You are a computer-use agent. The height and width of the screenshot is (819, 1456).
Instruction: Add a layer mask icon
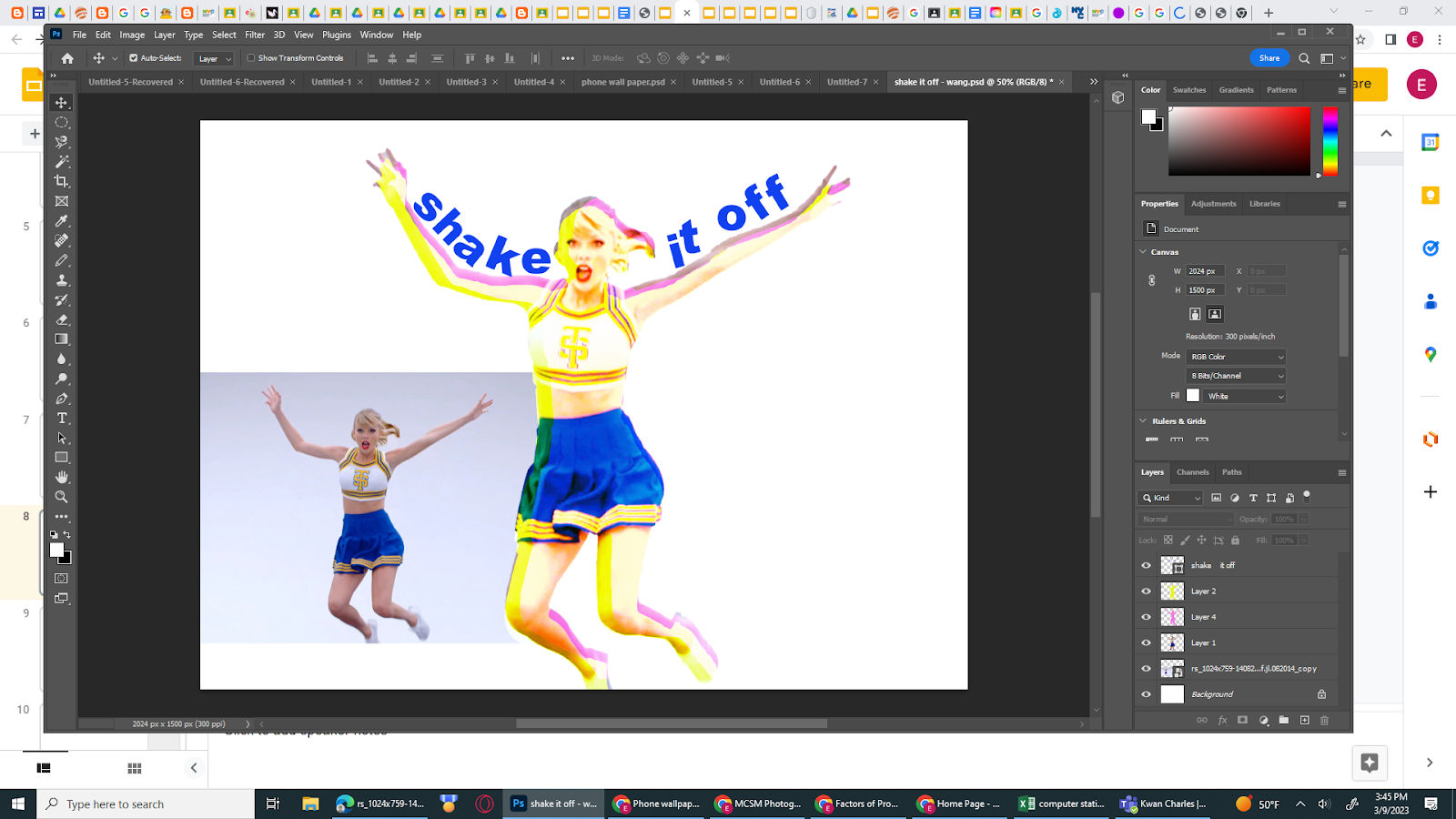click(x=1242, y=720)
